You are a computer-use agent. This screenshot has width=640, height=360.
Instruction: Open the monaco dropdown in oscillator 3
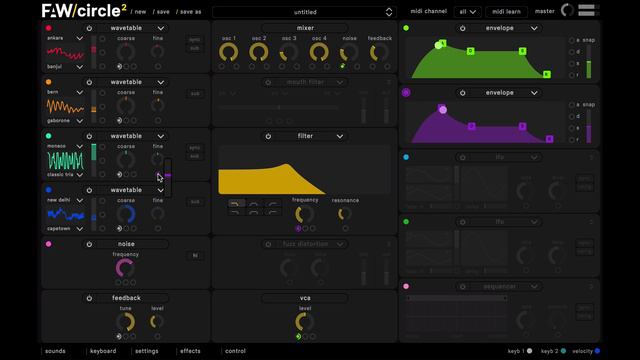pyautogui.click(x=65, y=146)
